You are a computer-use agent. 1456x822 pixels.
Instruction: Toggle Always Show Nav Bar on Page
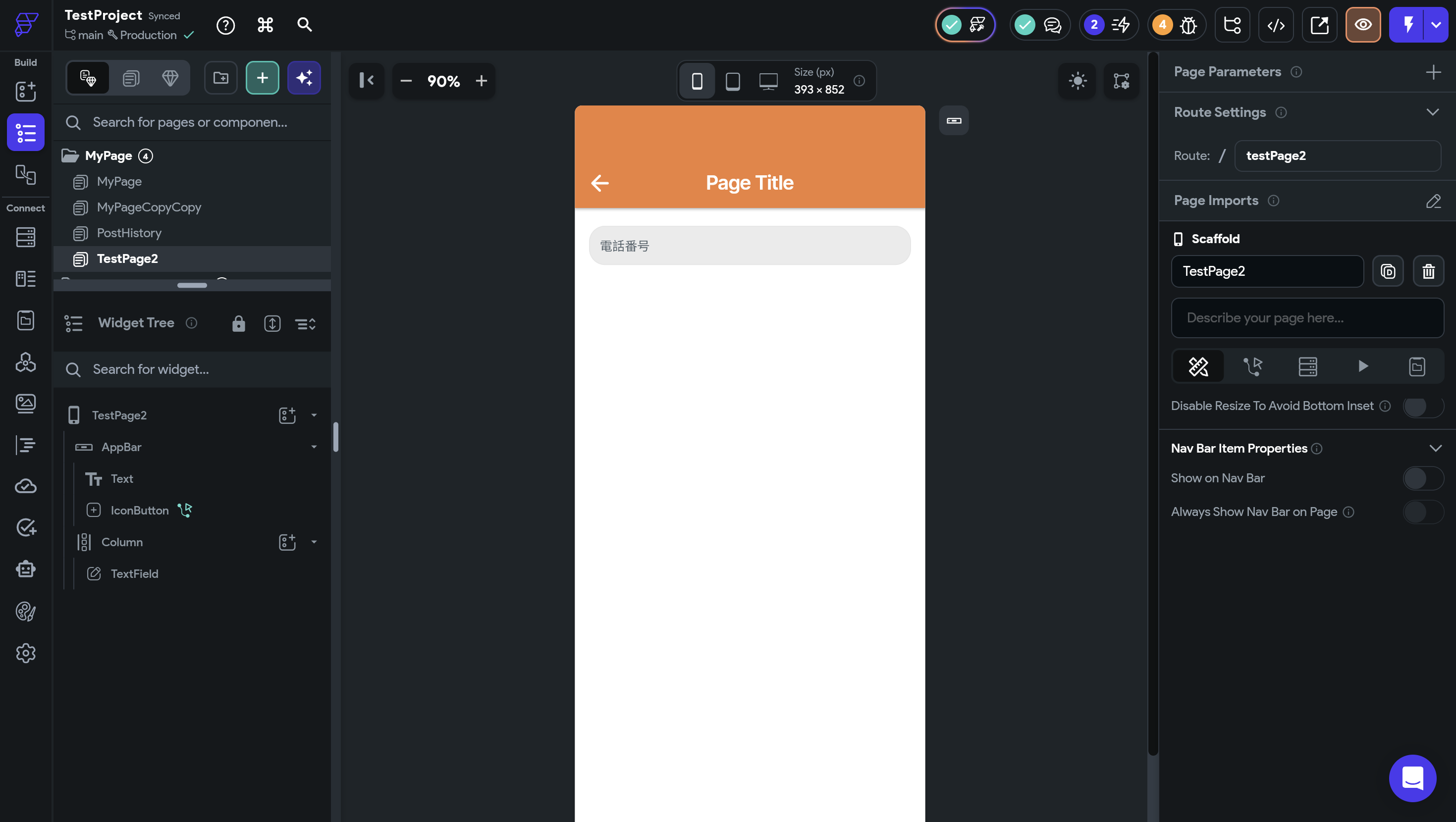(x=1423, y=512)
